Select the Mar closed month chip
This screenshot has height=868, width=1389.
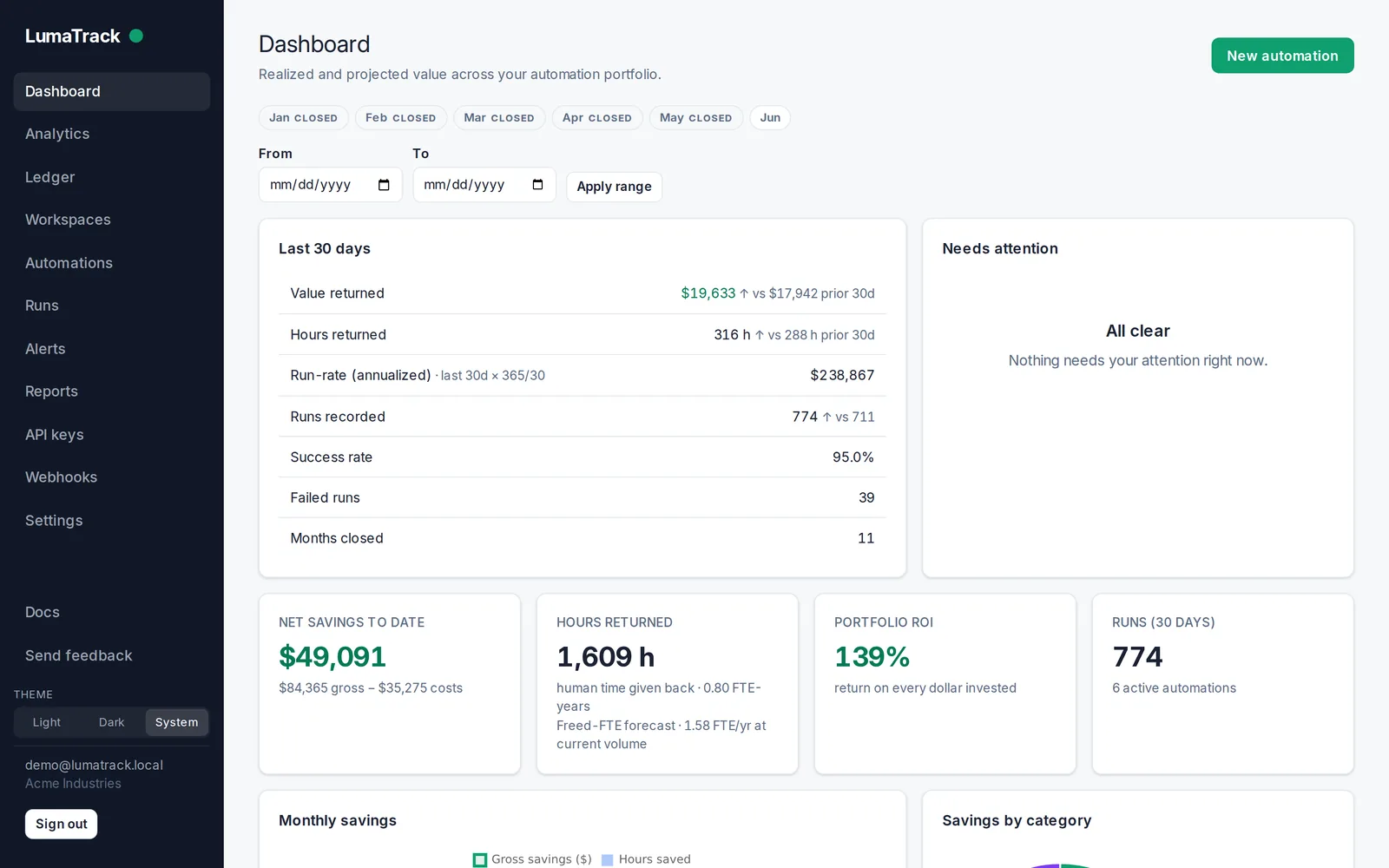coord(499,118)
